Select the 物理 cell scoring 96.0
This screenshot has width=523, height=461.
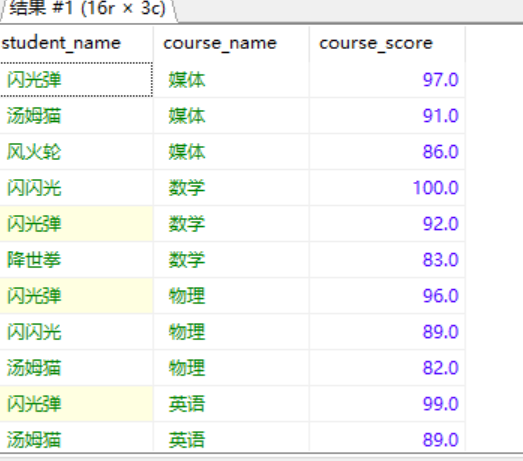point(231,296)
